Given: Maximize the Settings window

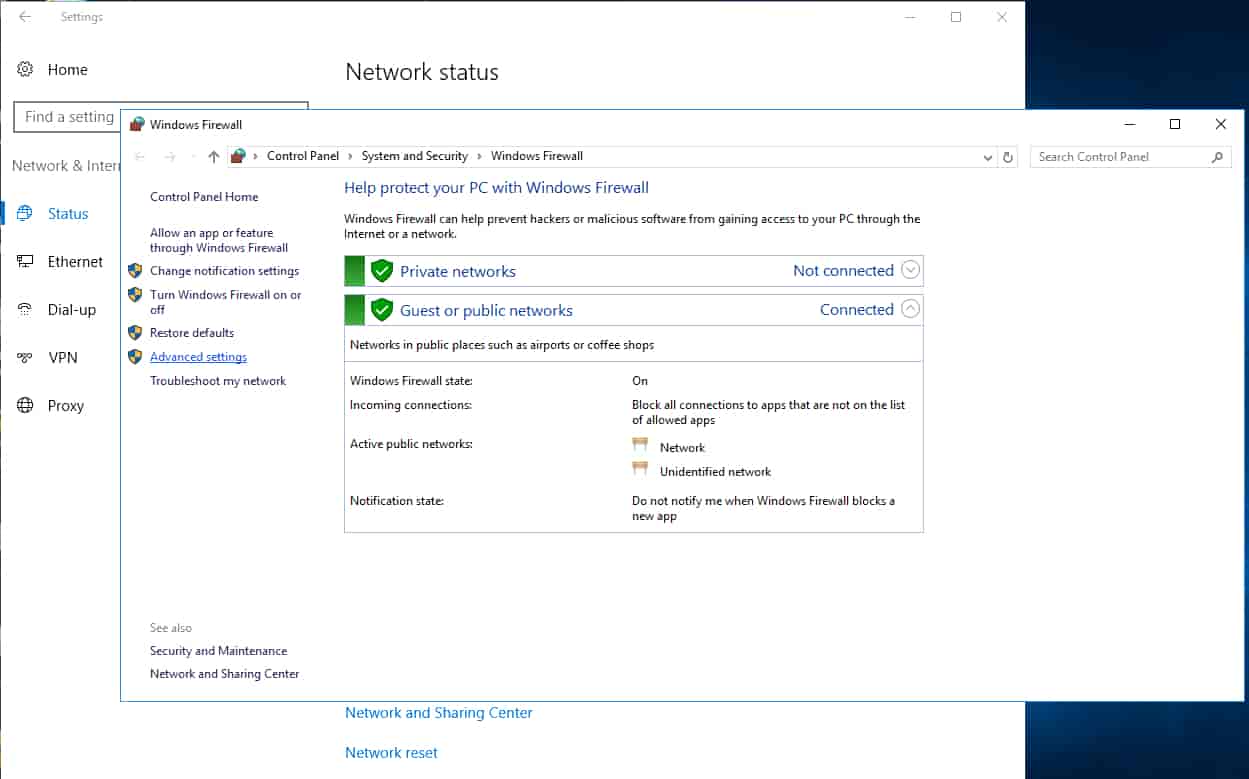Looking at the screenshot, I should click(956, 17).
